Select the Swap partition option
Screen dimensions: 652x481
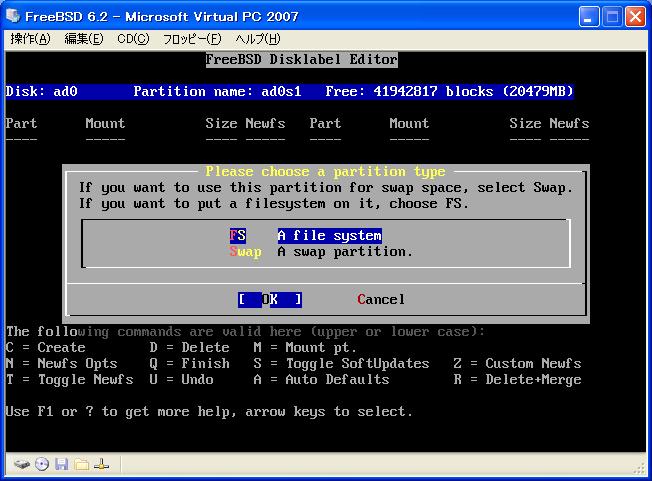pyautogui.click(x=245, y=252)
